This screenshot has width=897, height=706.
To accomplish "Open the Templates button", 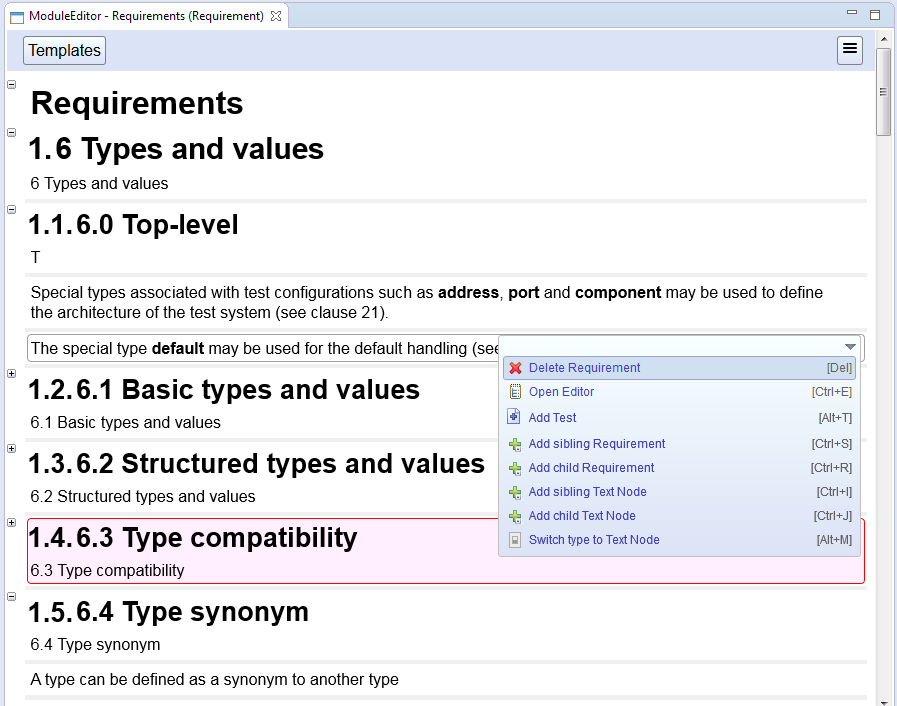I will (65, 50).
